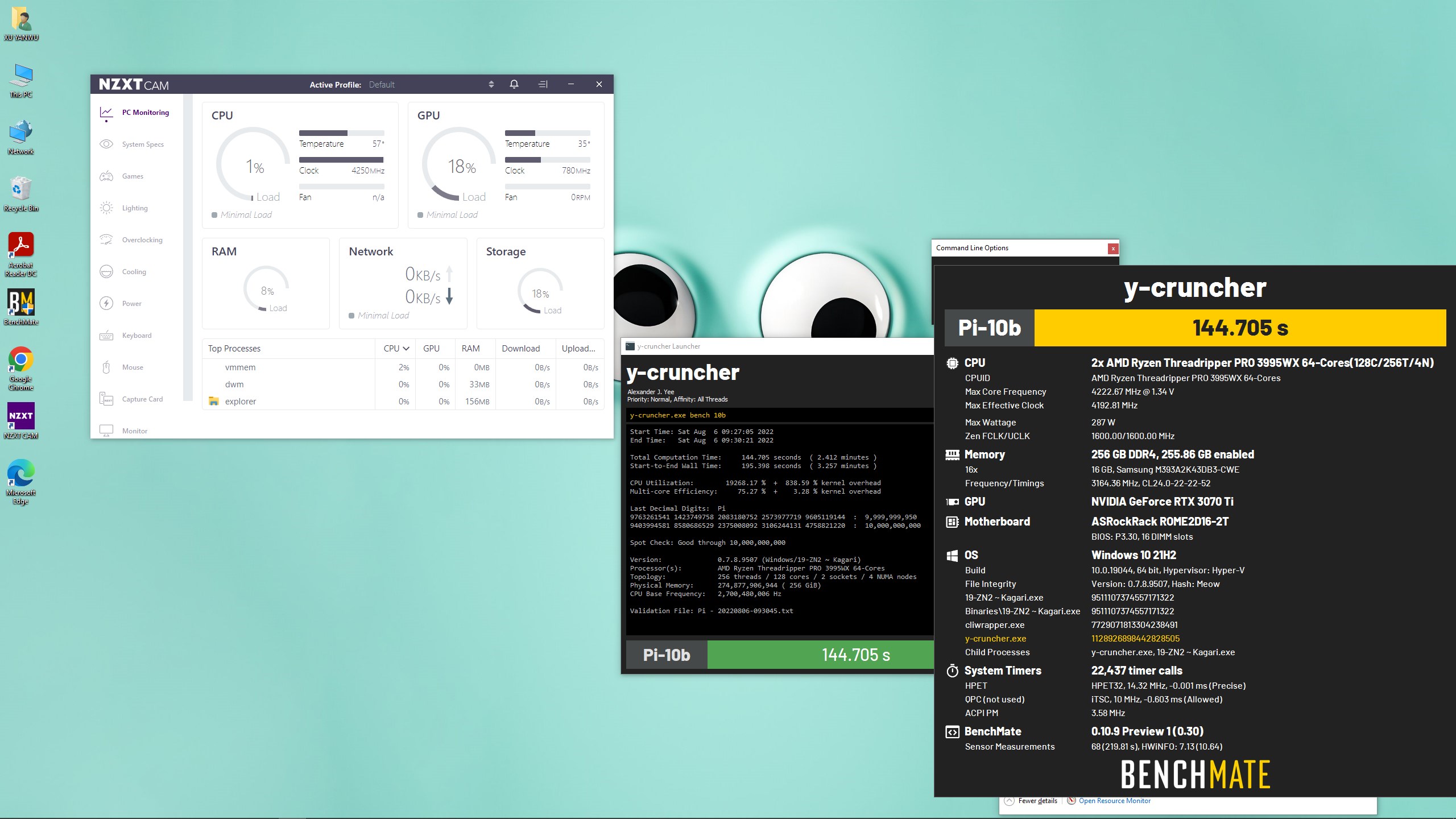1456x819 pixels.
Task: Click the RAM load gauge
Action: 266,289
